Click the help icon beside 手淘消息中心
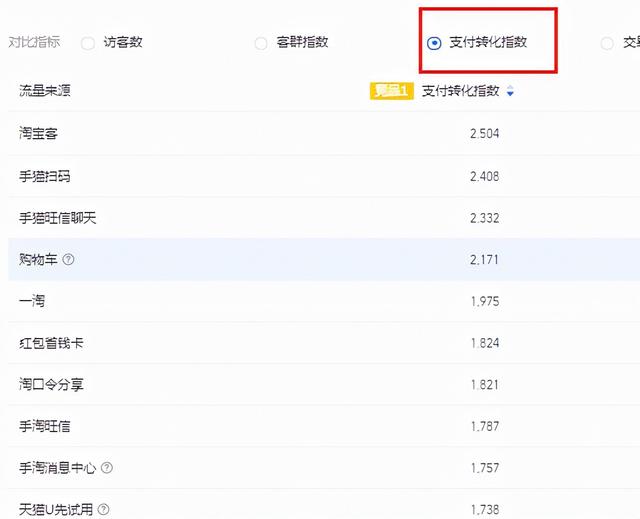Viewport: 640px width, 519px height. pos(107,468)
